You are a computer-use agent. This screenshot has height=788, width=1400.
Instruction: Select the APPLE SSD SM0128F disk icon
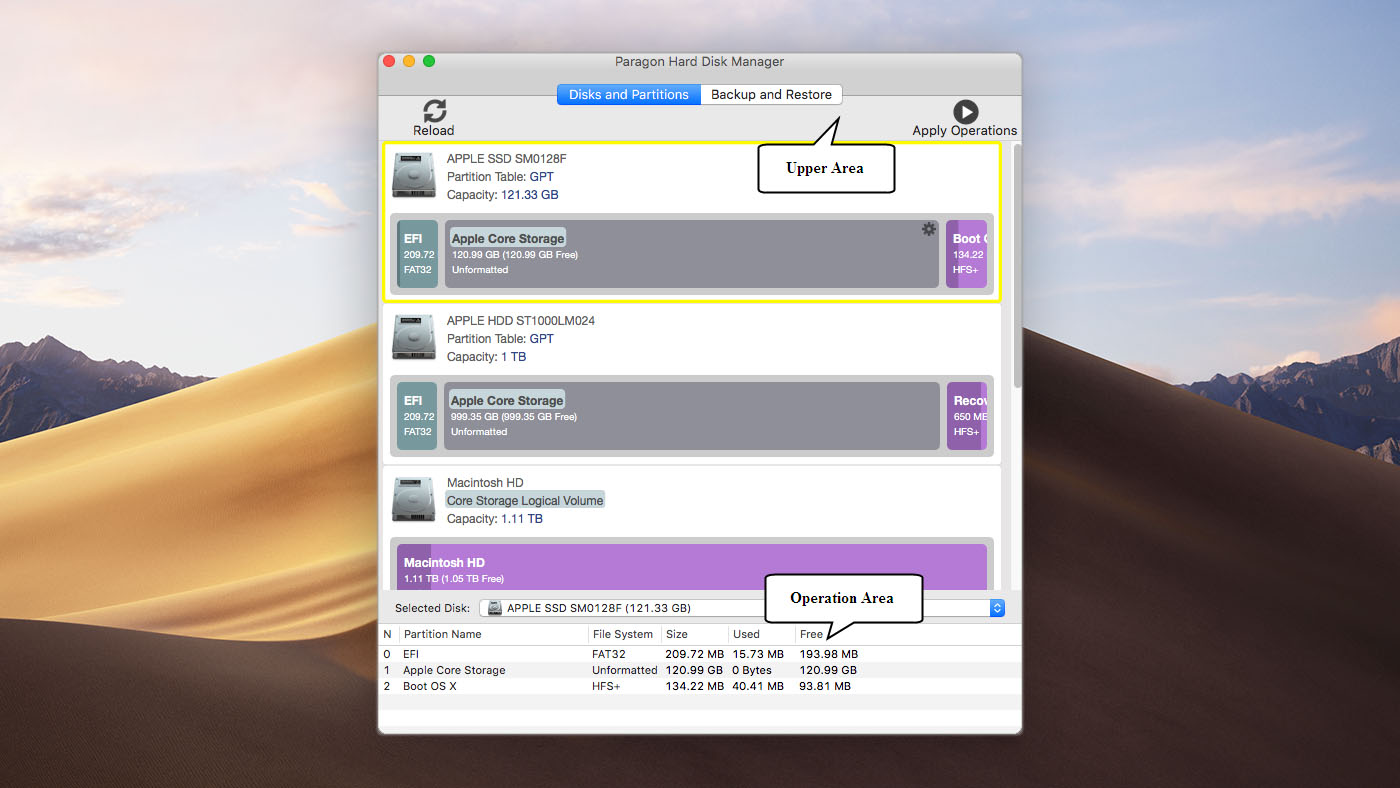(x=414, y=175)
